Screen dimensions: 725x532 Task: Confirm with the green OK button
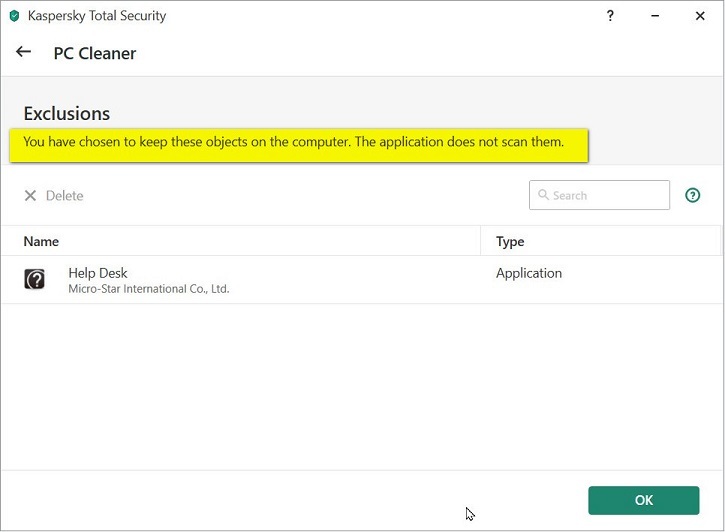(x=643, y=500)
